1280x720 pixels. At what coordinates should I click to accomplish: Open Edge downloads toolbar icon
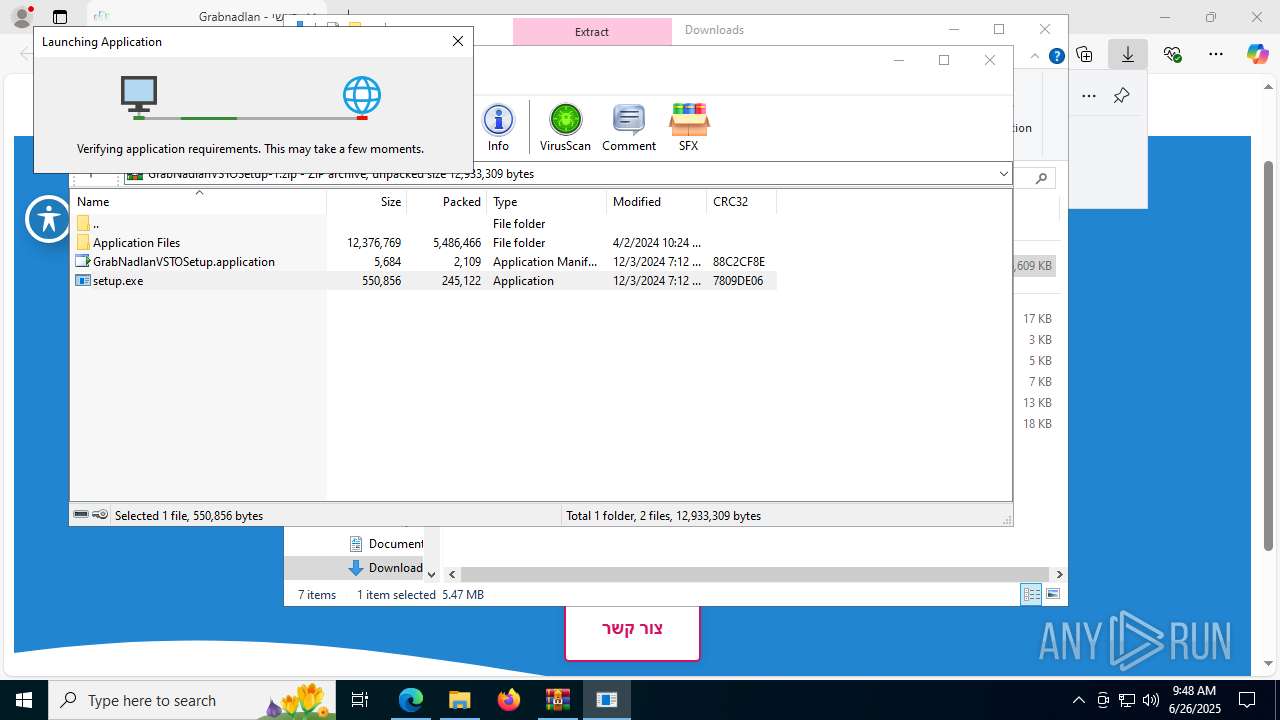pos(1128,54)
